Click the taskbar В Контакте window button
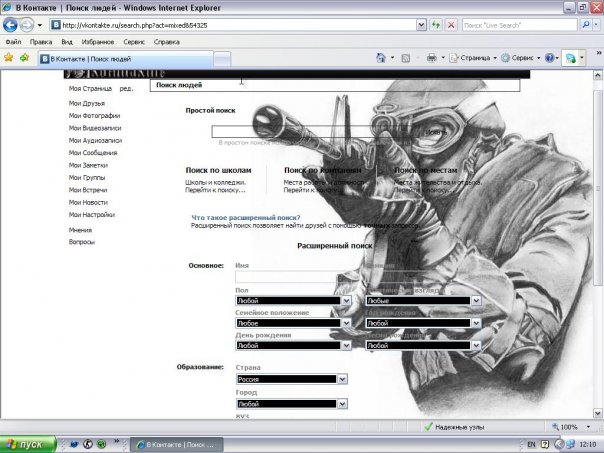604x453 pixels. [176, 445]
